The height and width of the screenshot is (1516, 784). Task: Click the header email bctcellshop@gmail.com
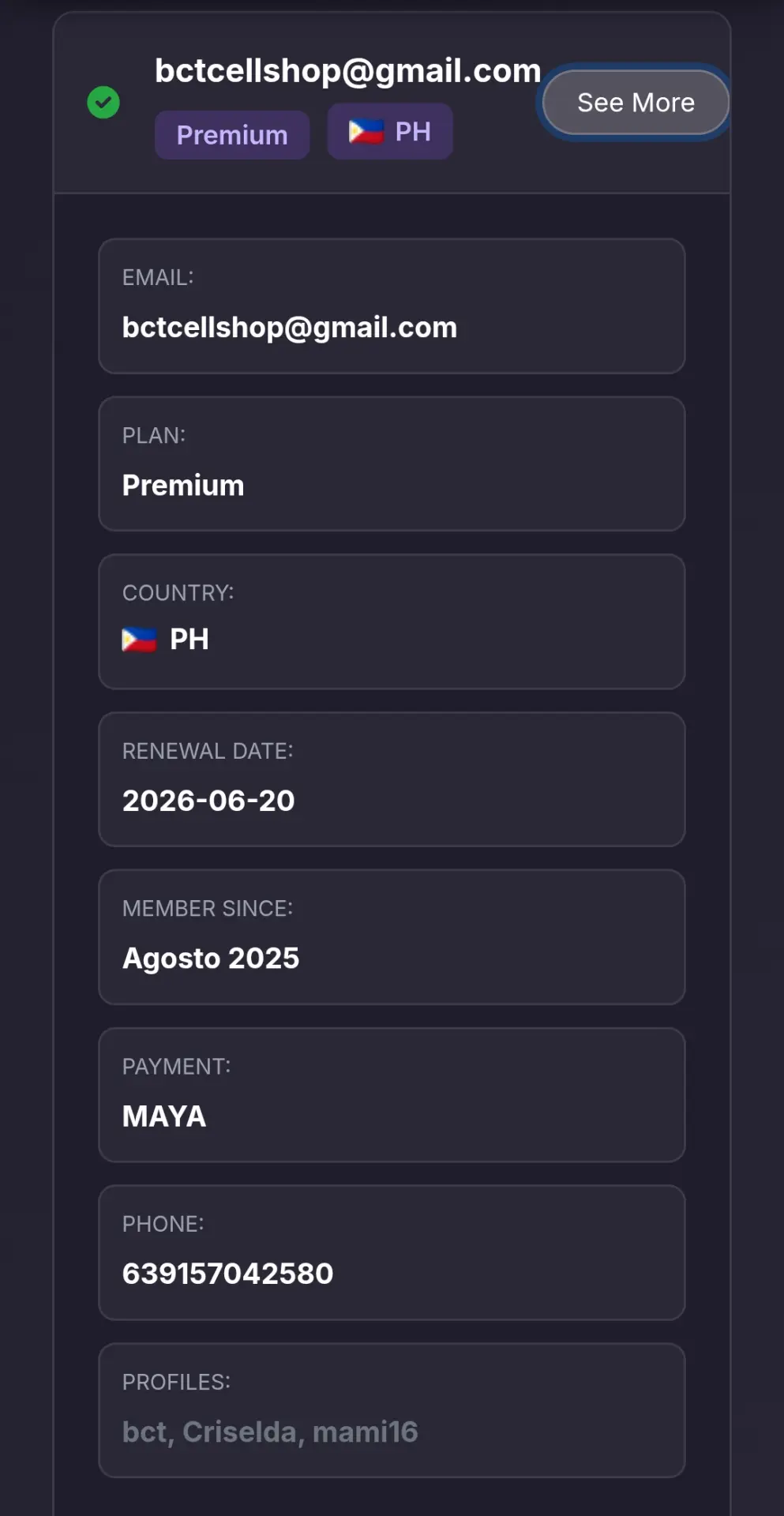pos(348,71)
